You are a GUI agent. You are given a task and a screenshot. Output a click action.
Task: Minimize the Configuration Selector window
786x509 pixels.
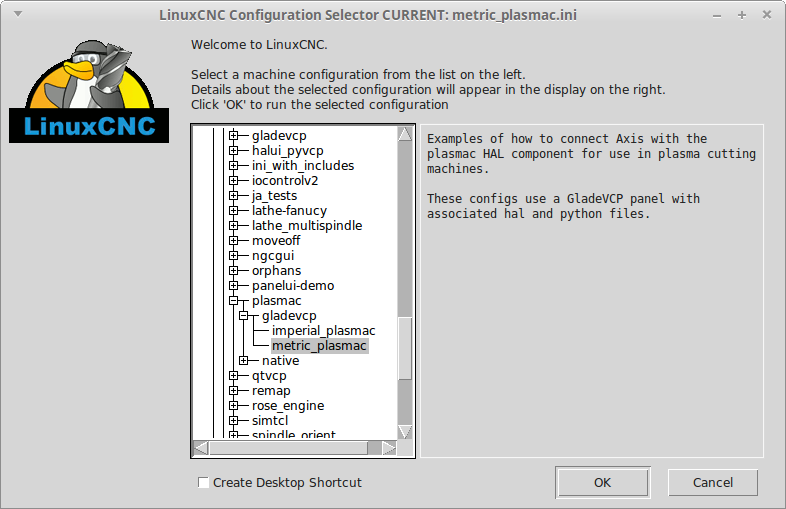tap(717, 16)
